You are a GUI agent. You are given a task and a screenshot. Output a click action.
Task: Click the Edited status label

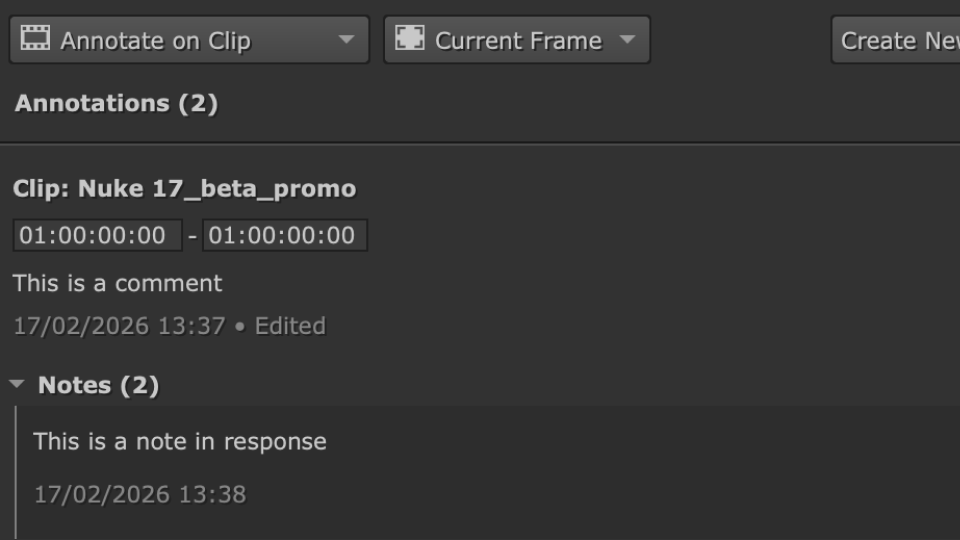click(x=290, y=326)
